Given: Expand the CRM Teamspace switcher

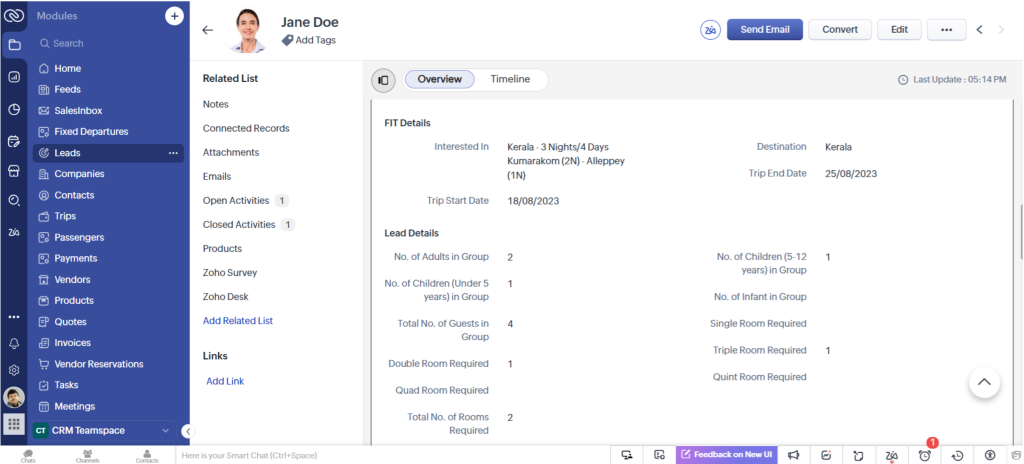Looking at the screenshot, I should click(x=165, y=430).
